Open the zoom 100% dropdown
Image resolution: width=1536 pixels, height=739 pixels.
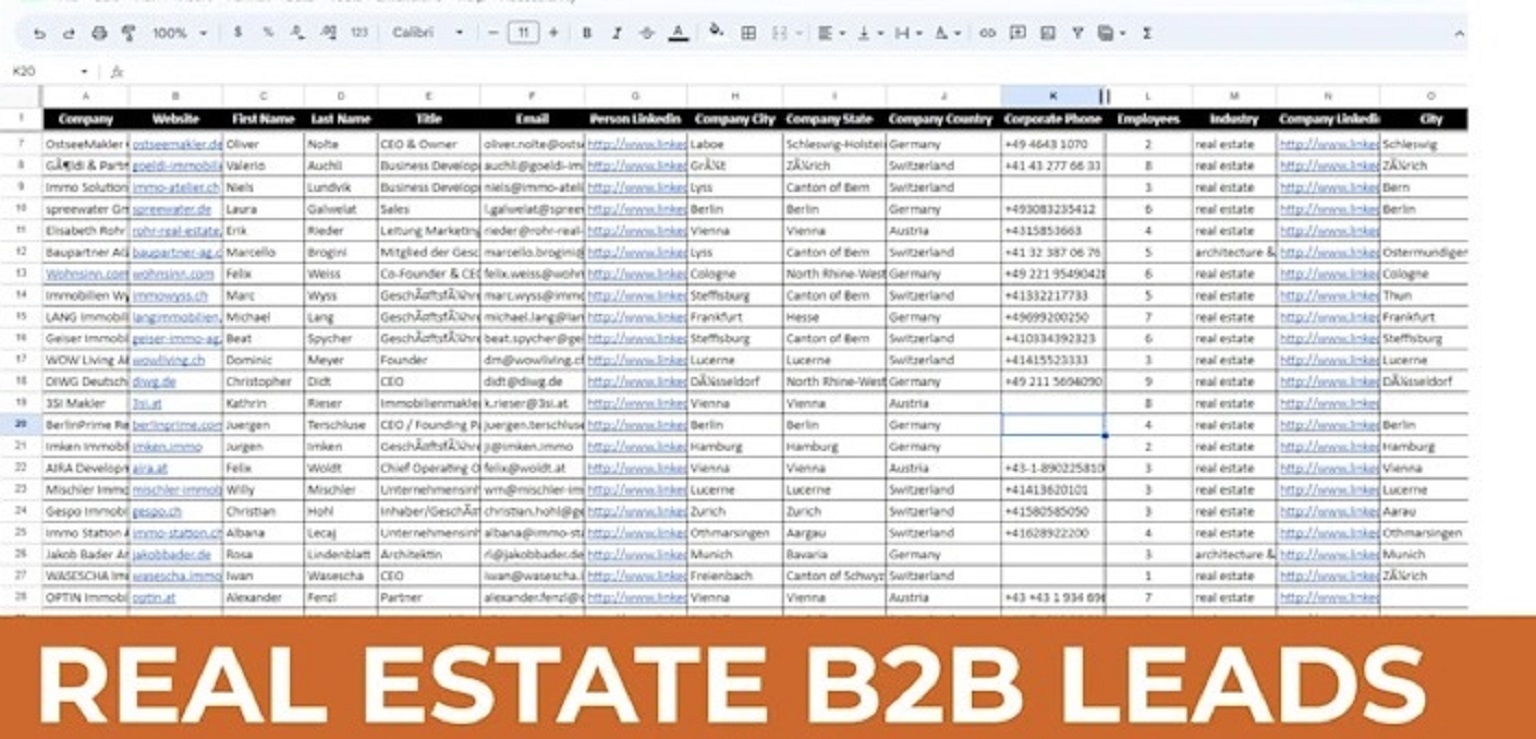pyautogui.click(x=179, y=33)
